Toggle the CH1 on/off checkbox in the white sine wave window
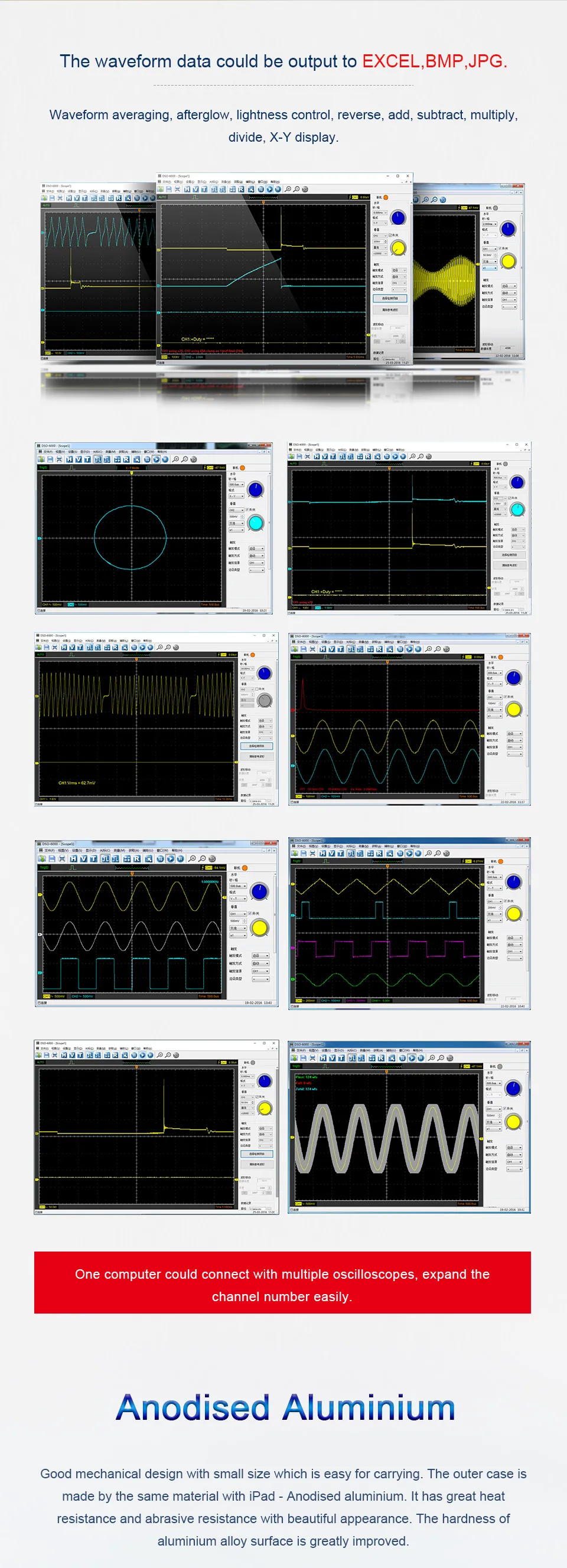567x1568 pixels. pos(250,914)
